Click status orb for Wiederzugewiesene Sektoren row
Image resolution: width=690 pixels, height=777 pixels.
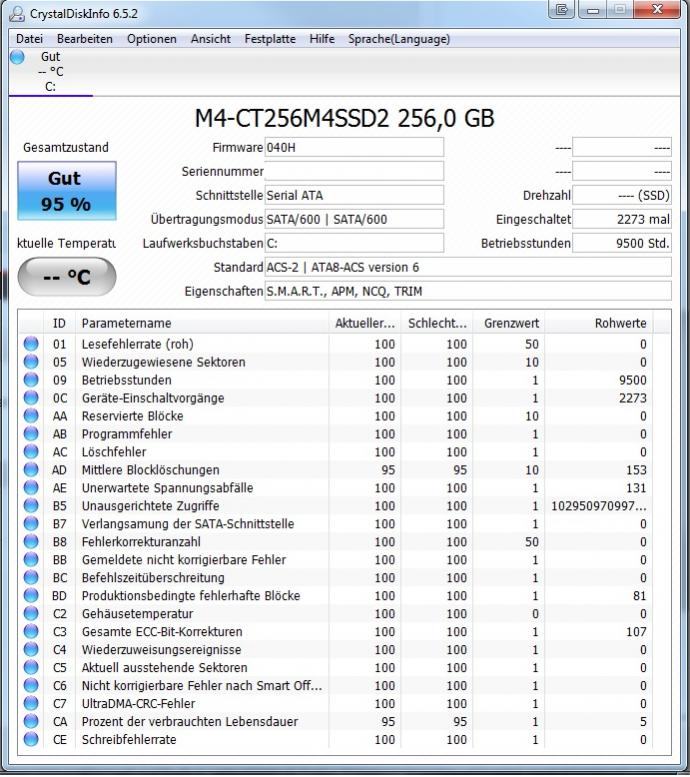click(x=31, y=362)
